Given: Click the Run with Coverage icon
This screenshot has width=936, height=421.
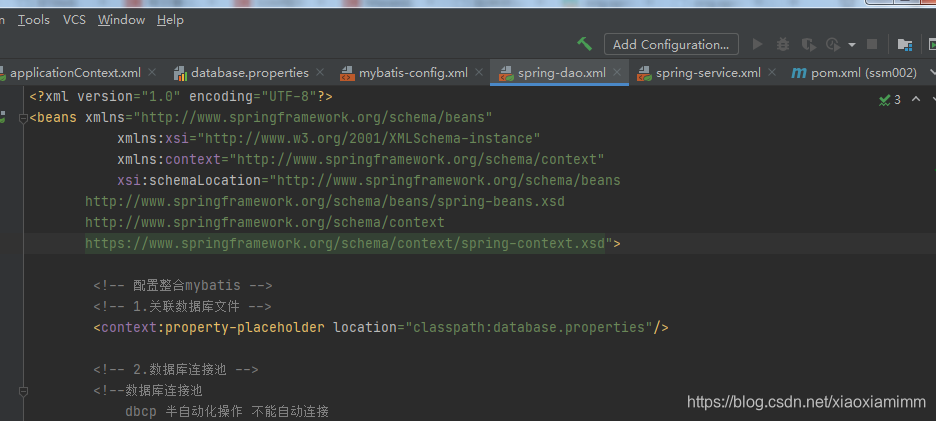Looking at the screenshot, I should pos(808,44).
